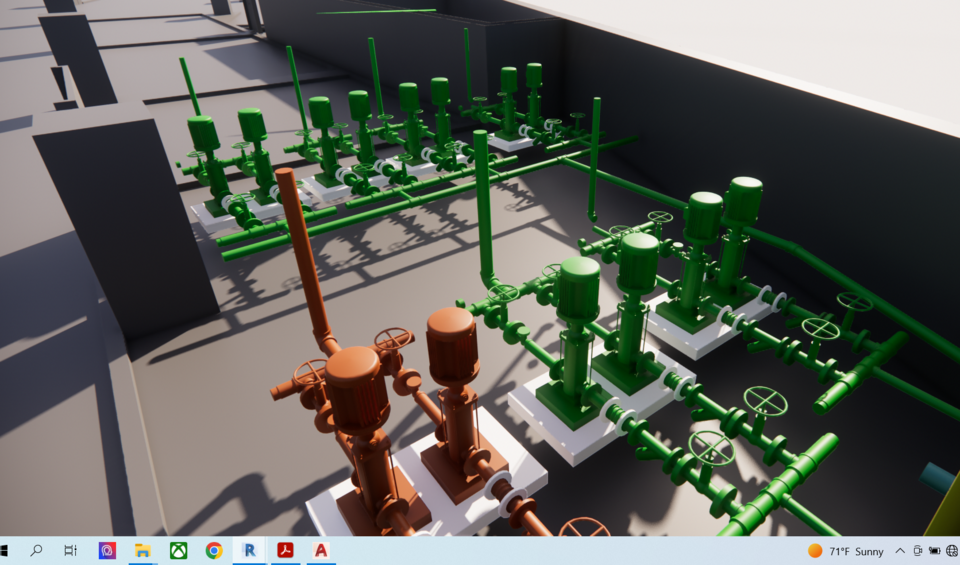Open Task View from the taskbar
Screen dimensions: 960x565
click(71, 550)
